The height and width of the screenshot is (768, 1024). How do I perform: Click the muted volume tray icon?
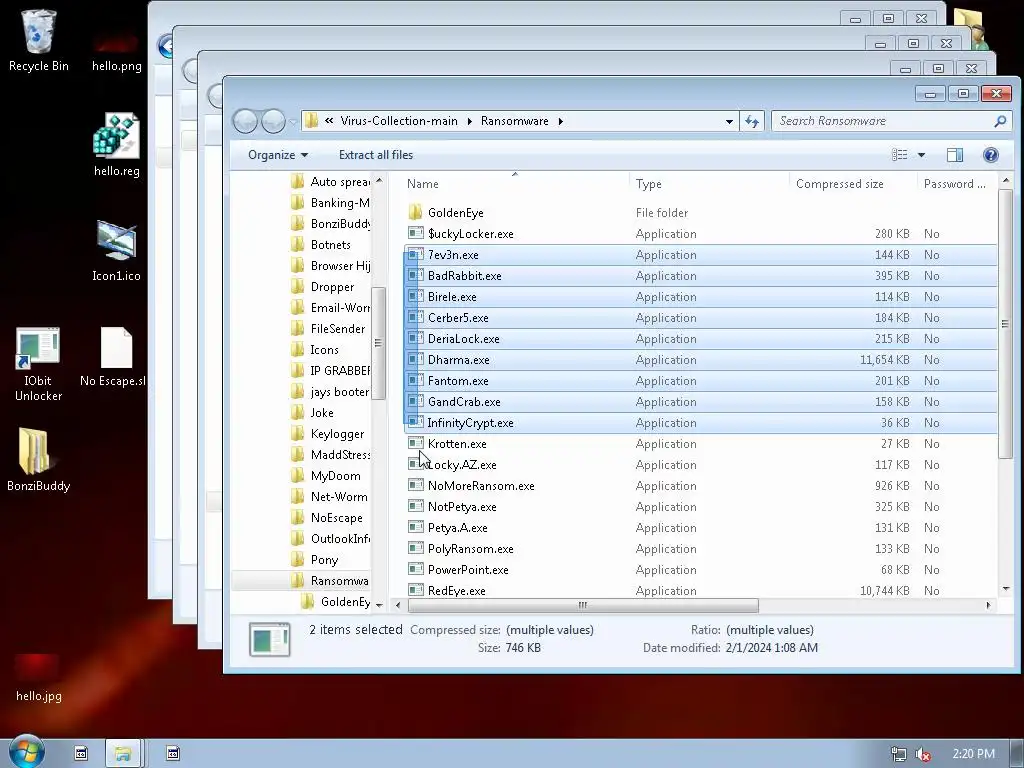pos(923,754)
